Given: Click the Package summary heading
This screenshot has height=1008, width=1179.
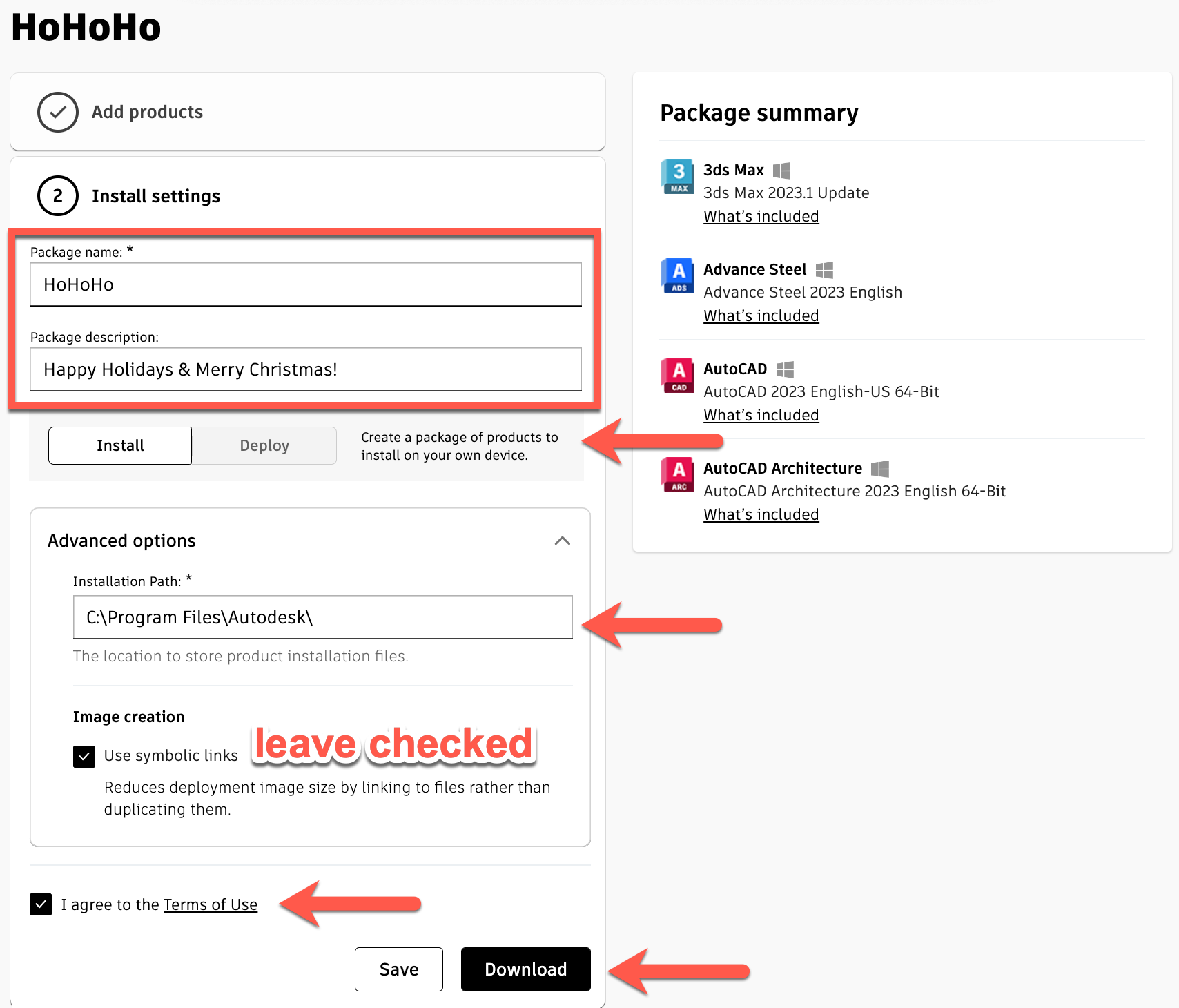Looking at the screenshot, I should tap(759, 113).
